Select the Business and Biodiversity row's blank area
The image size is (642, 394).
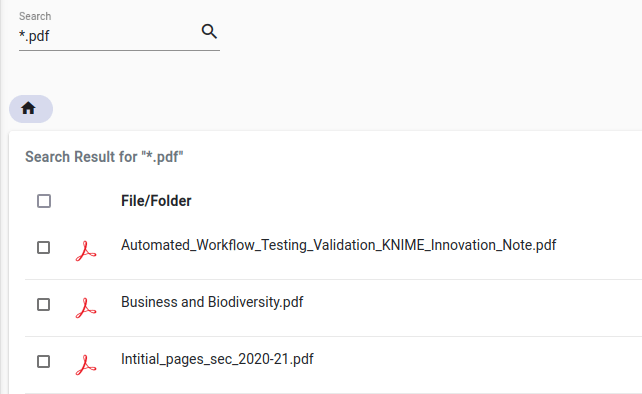click(x=471, y=308)
